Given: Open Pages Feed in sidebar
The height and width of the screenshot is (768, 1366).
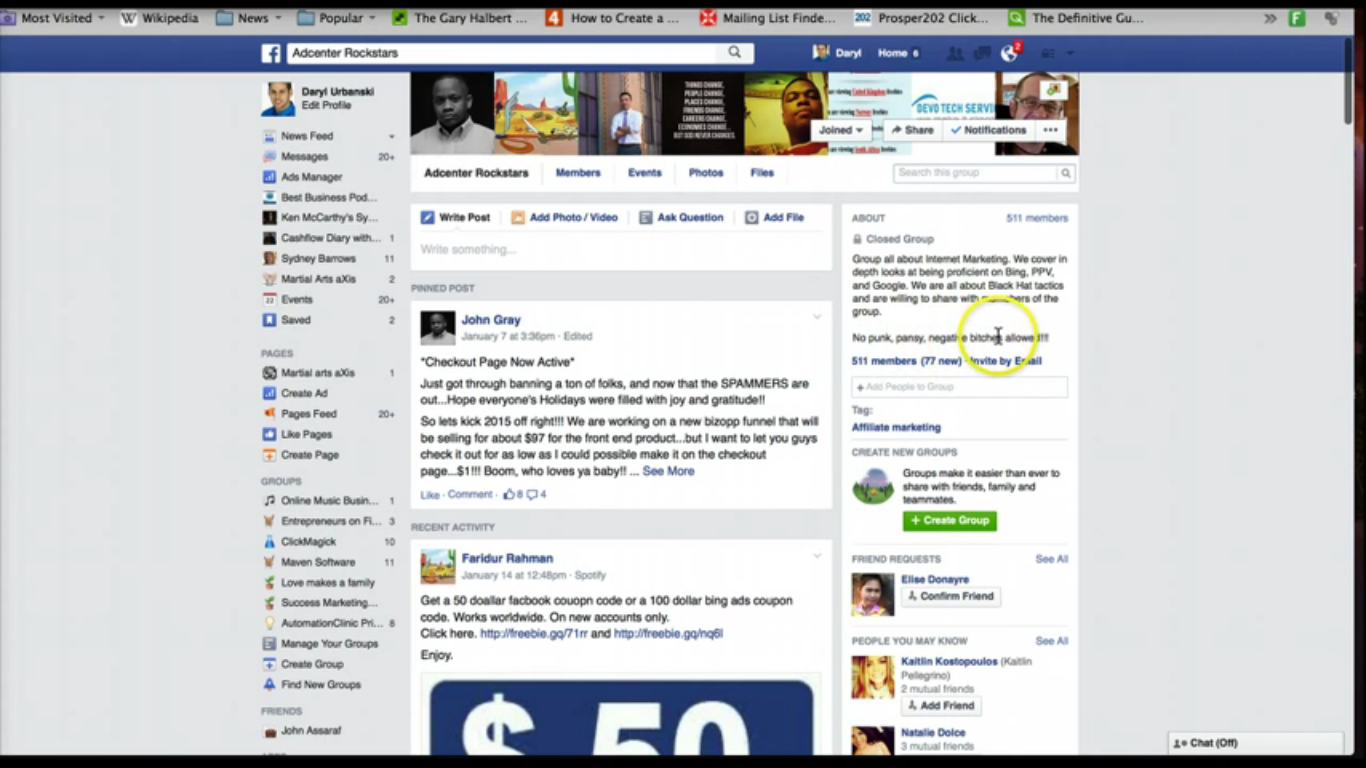Looking at the screenshot, I should pyautogui.click(x=308, y=414).
